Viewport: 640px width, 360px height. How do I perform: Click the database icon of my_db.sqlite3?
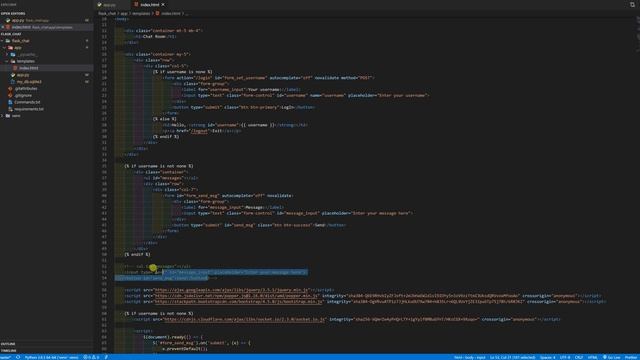pyautogui.click(x=13, y=82)
